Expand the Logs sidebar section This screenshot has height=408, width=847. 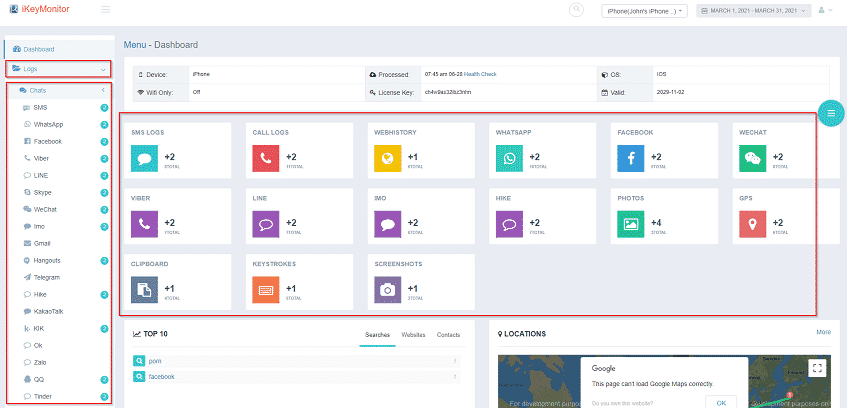(58, 69)
